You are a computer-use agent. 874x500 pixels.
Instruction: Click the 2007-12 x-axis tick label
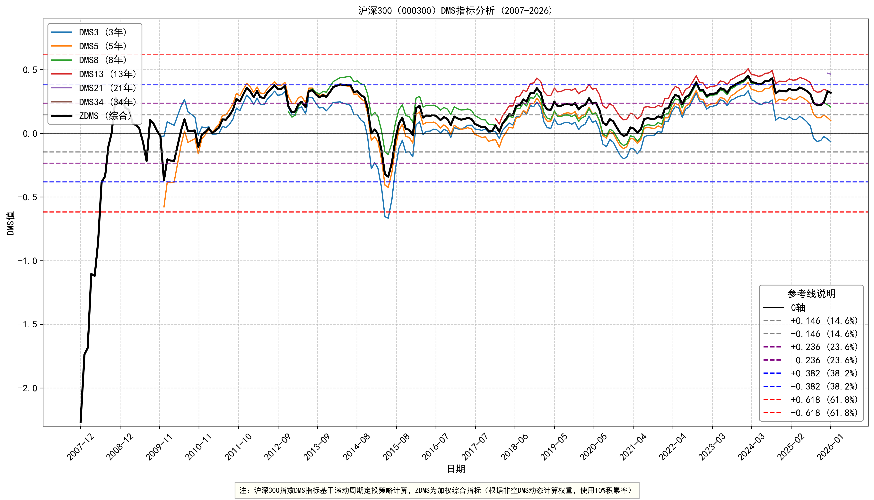point(81,446)
